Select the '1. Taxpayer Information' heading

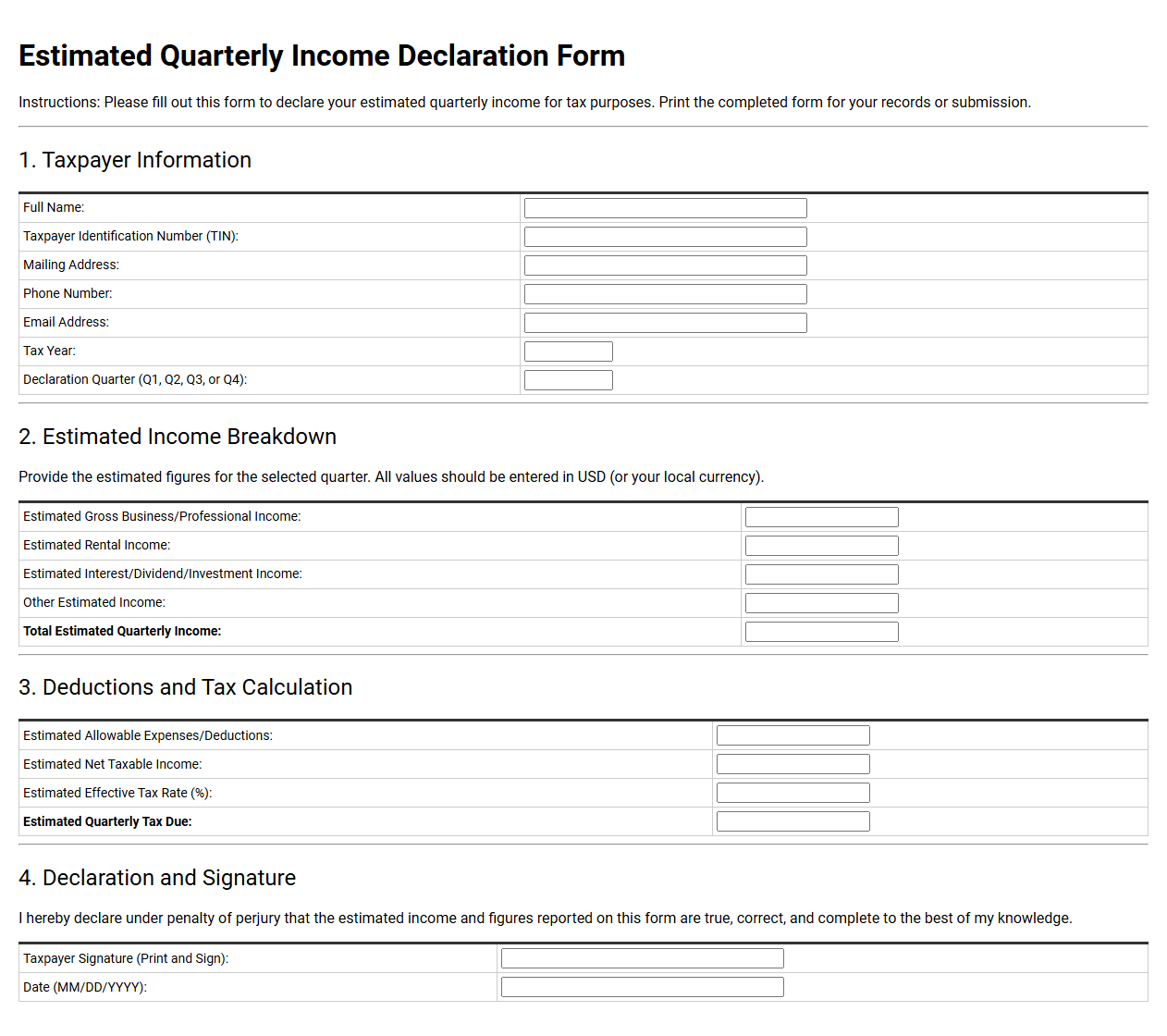pos(135,160)
